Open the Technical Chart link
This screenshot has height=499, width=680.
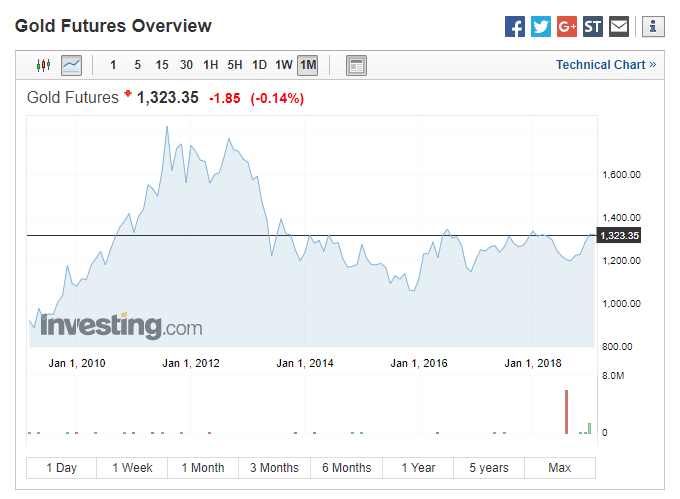pyautogui.click(x=606, y=65)
